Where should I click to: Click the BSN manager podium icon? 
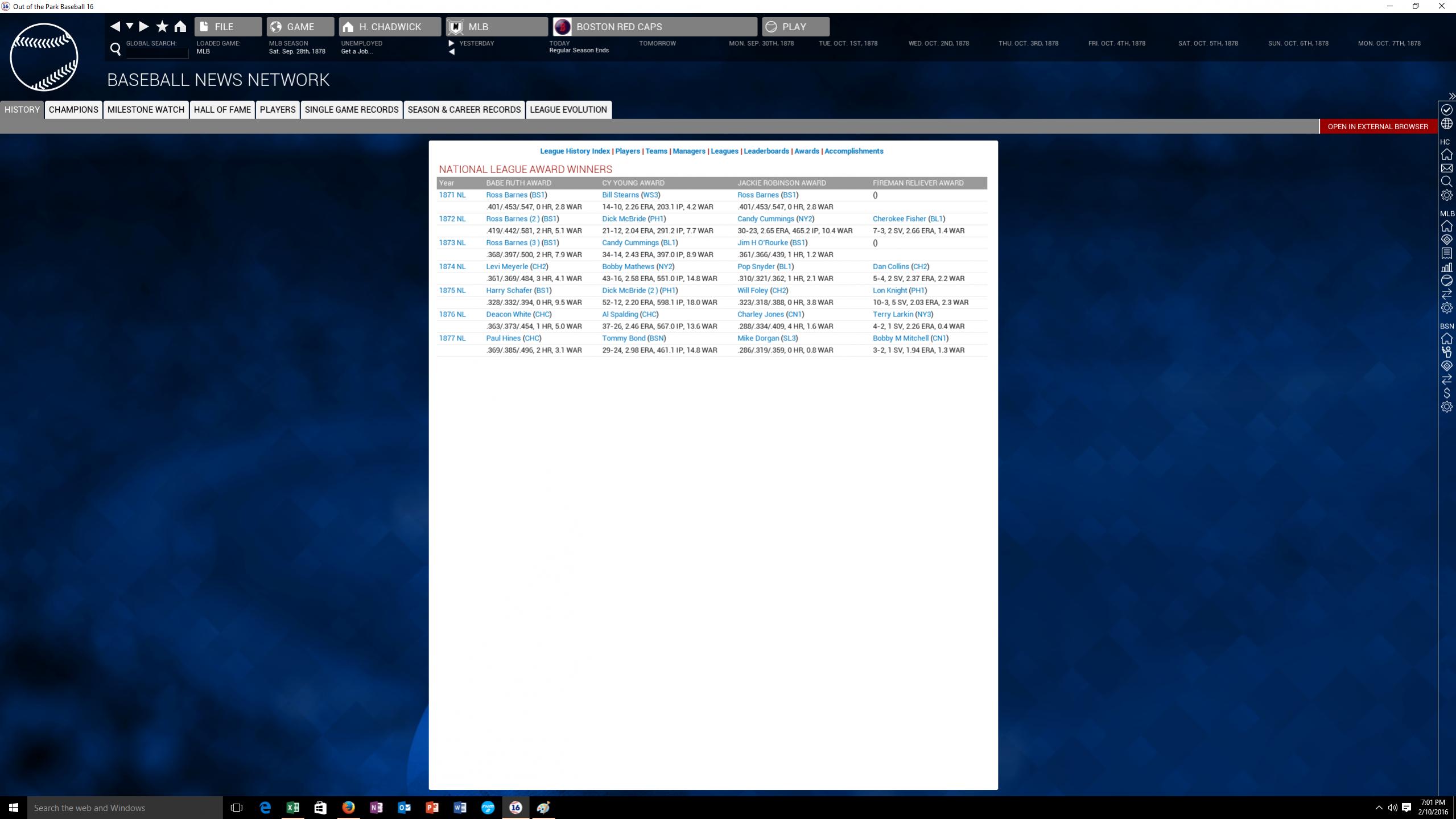[x=1446, y=352]
